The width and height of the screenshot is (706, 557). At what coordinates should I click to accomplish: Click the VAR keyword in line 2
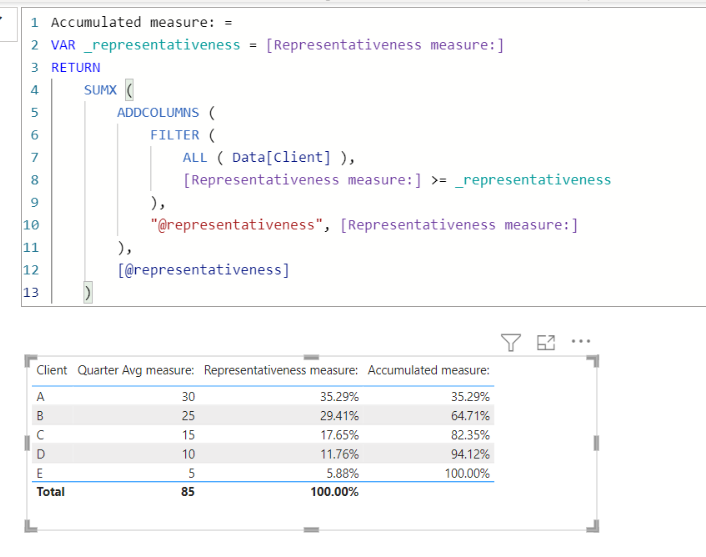[63, 45]
